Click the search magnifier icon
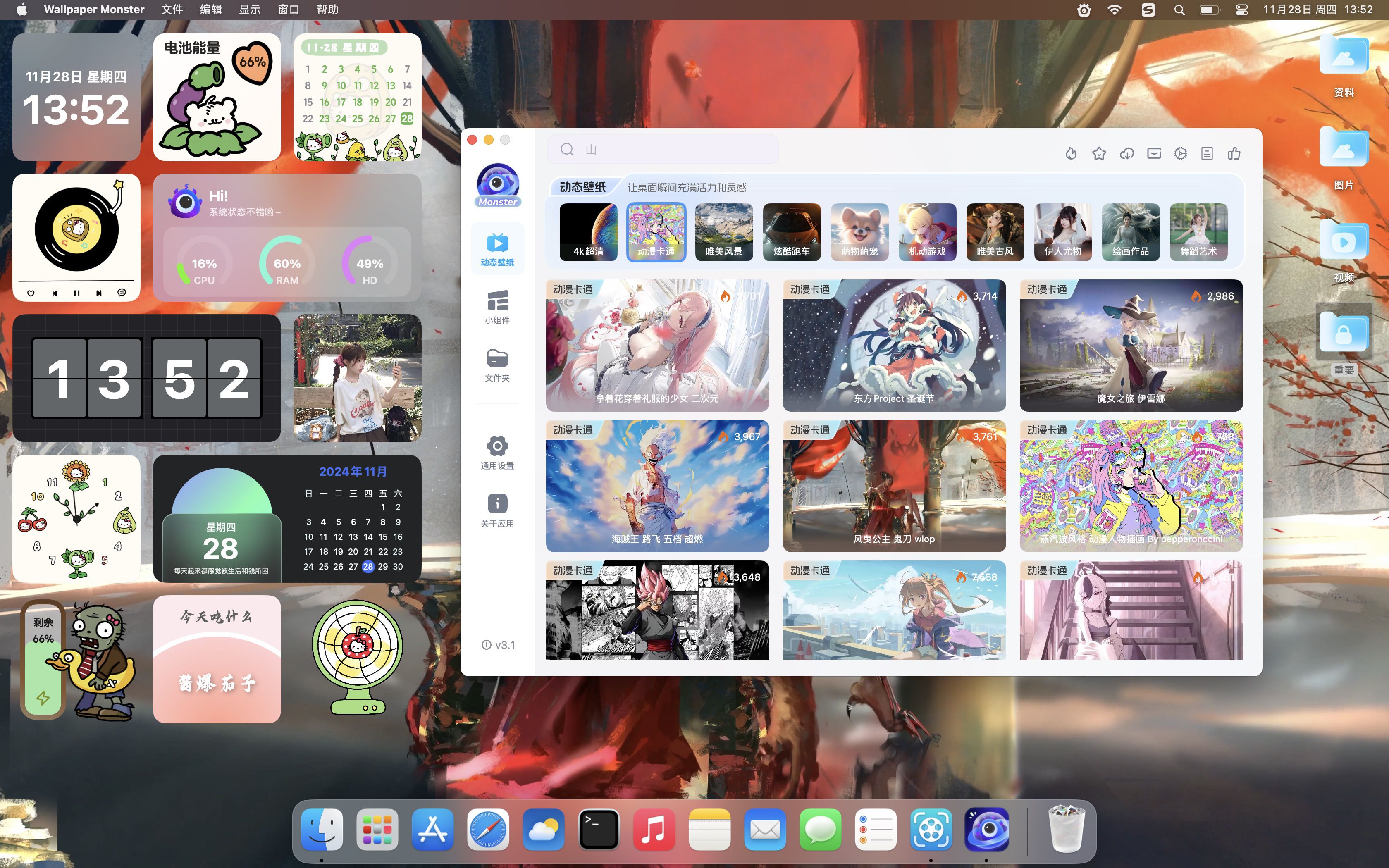Image resolution: width=1389 pixels, height=868 pixels. (x=567, y=149)
